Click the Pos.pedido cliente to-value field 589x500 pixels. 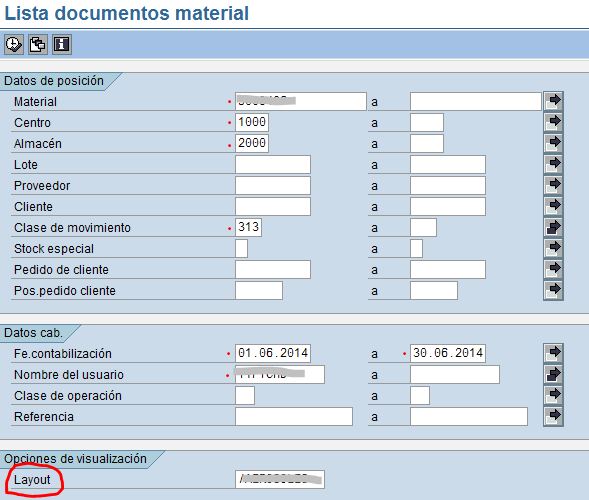[434, 291]
